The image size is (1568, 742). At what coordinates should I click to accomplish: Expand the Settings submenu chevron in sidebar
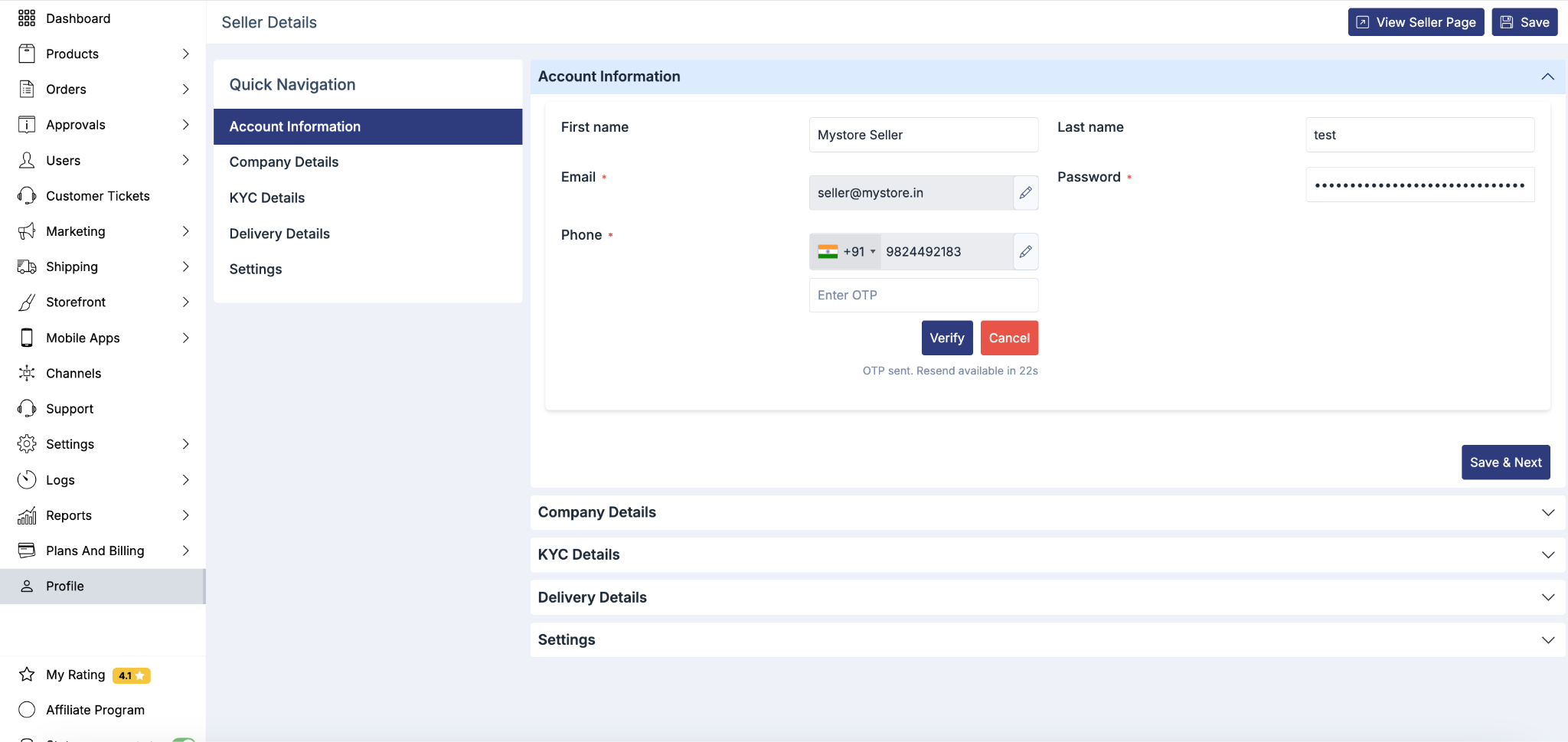185,444
